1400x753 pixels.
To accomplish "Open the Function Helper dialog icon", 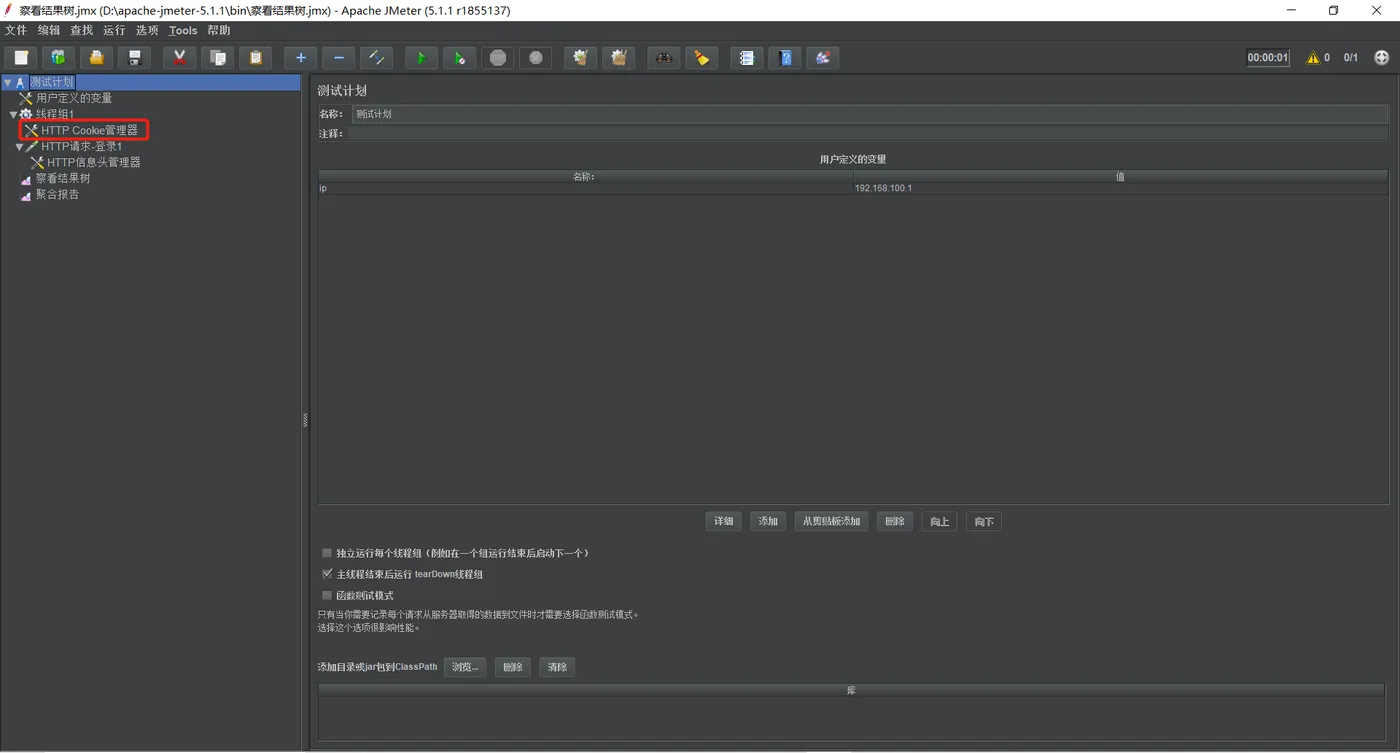I will click(x=746, y=58).
